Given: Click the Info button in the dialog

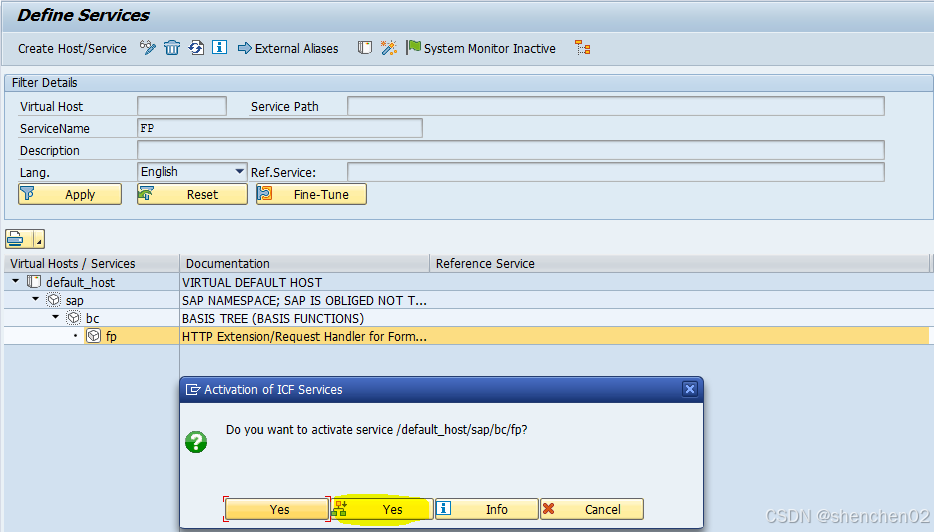Looking at the screenshot, I should [486, 509].
